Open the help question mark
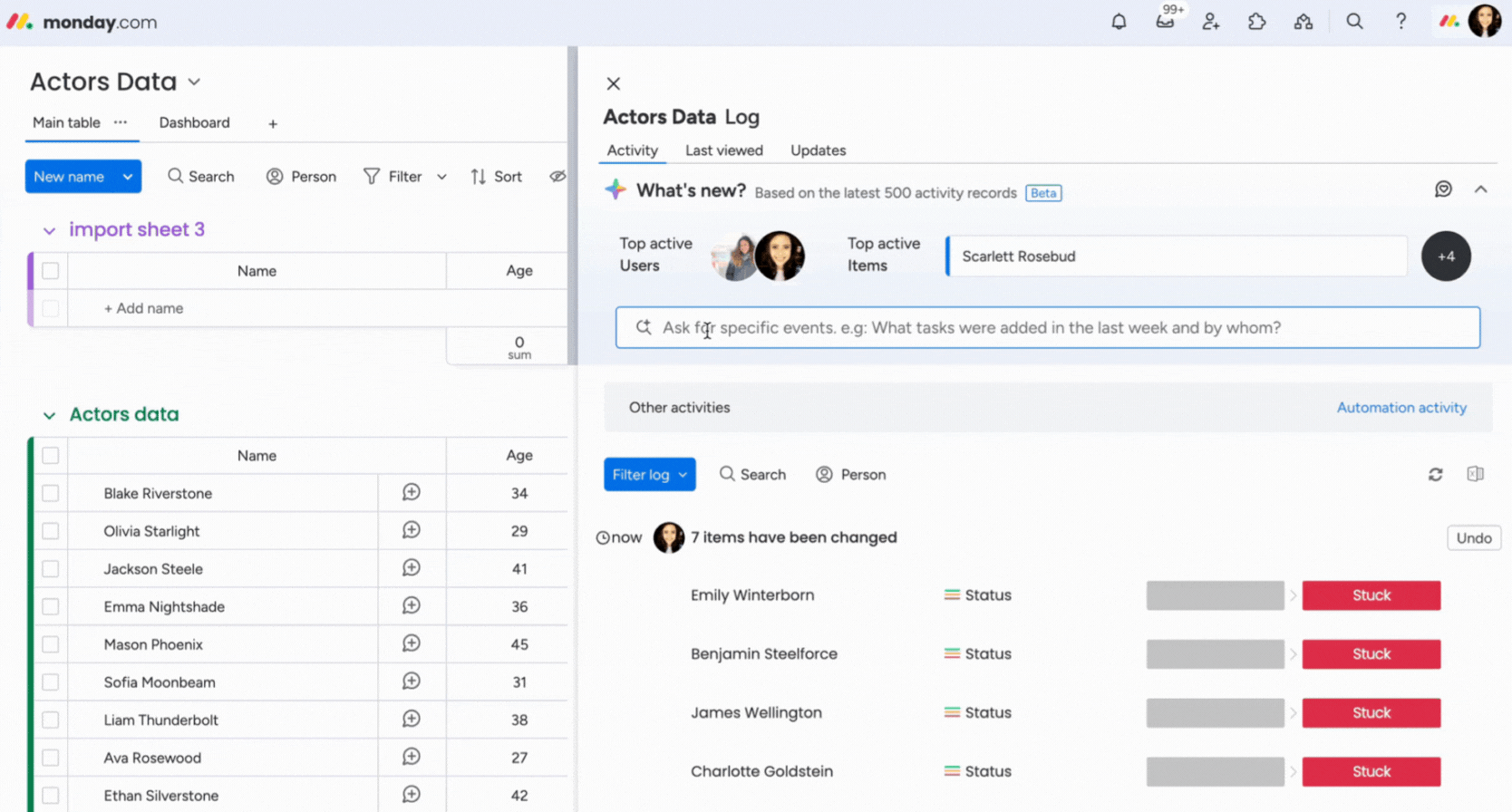1512x812 pixels. pos(1401,22)
